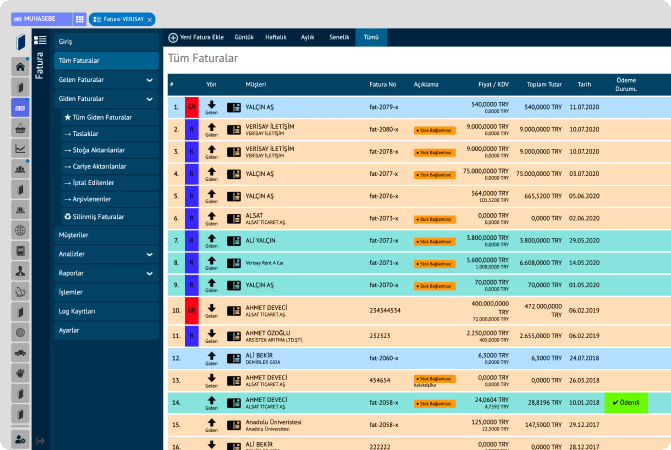The height and width of the screenshot is (450, 671).
Task: Click the blue R badge in fat-2080-x row
Action: point(192,129)
